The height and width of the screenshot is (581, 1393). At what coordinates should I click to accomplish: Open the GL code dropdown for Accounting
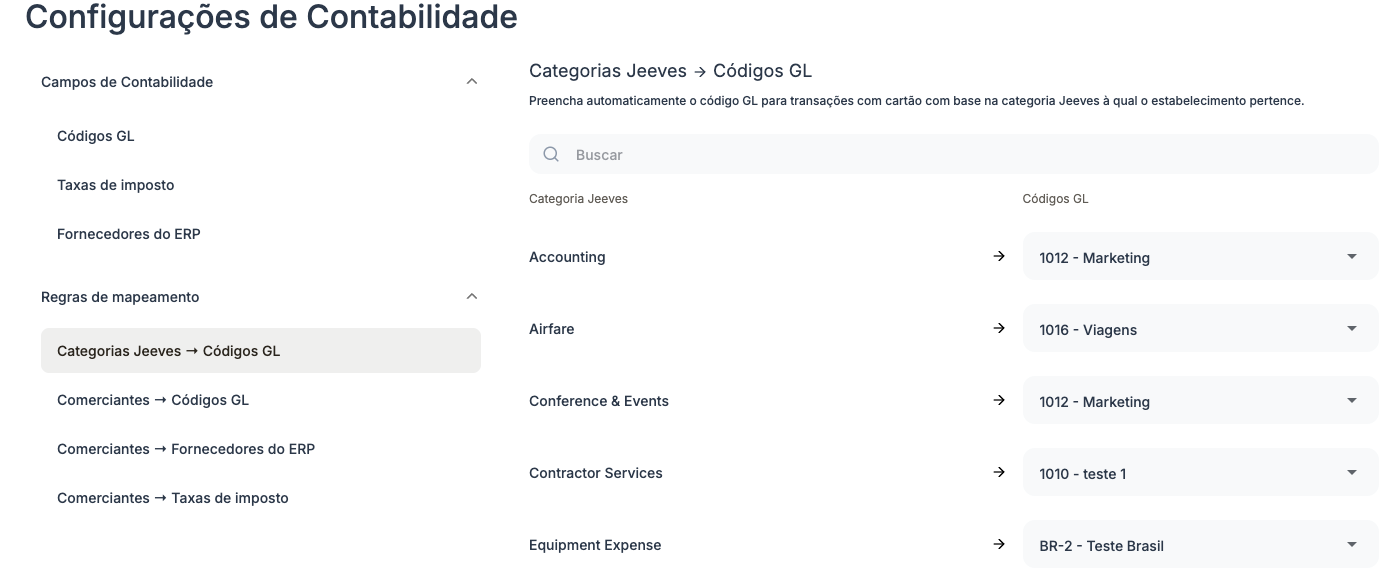tap(1199, 257)
